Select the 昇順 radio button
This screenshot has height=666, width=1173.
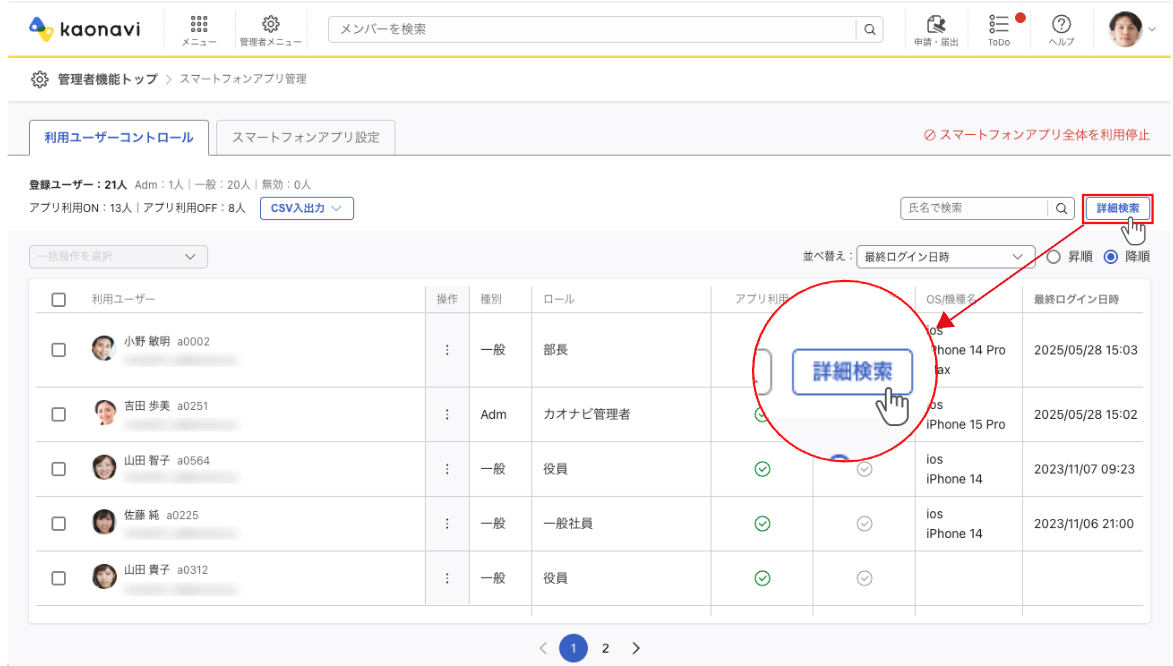[x=1053, y=257]
